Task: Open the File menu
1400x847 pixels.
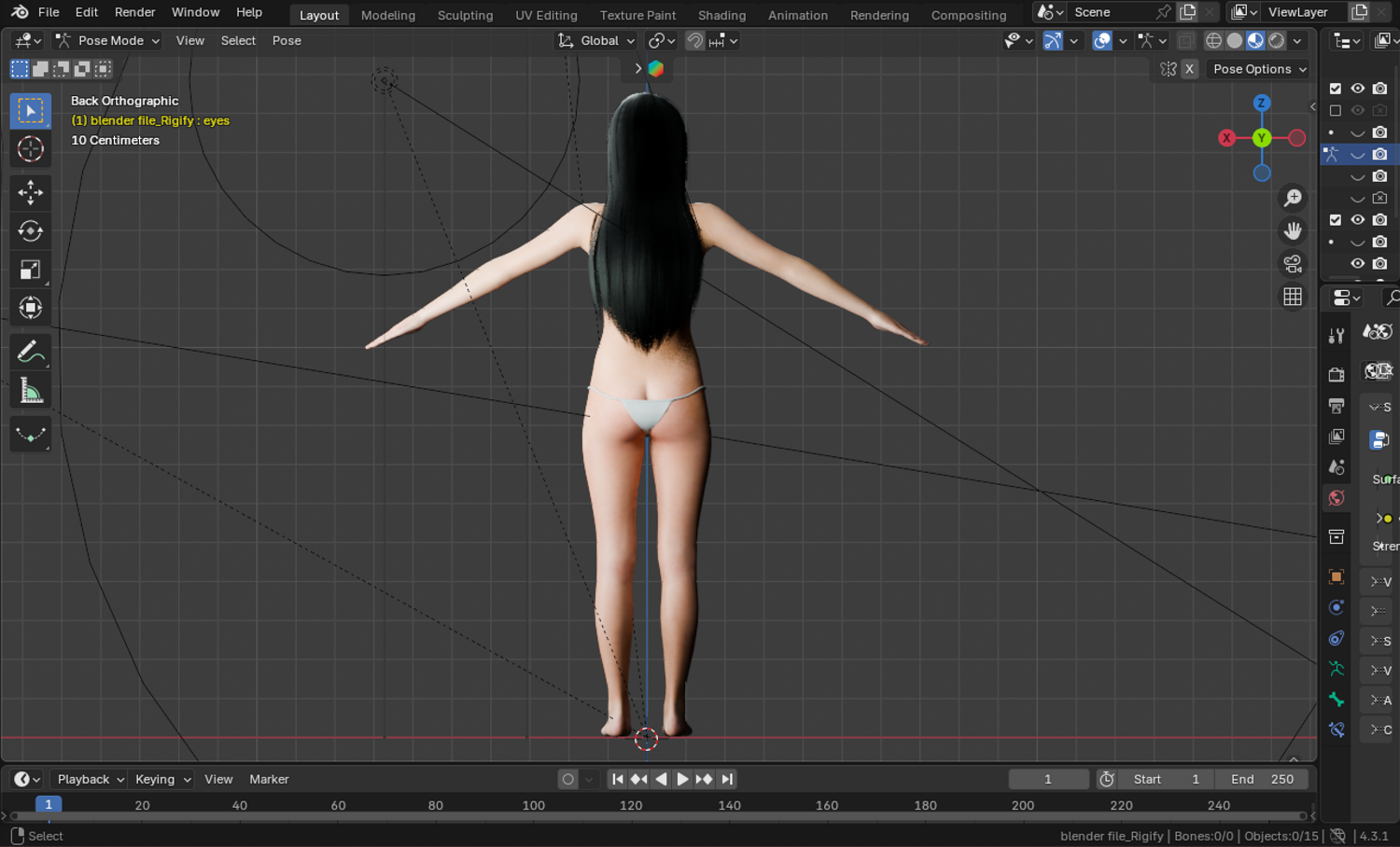Action: click(x=49, y=12)
